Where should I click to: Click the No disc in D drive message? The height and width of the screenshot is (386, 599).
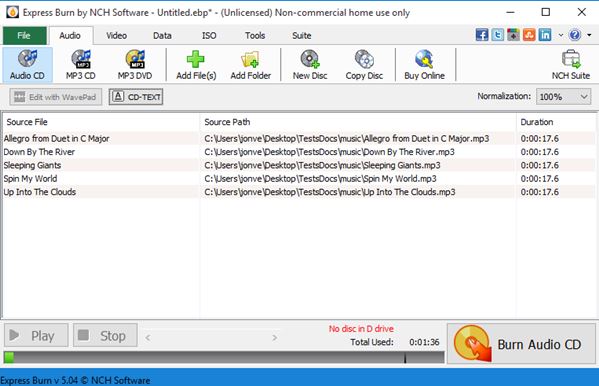point(361,329)
